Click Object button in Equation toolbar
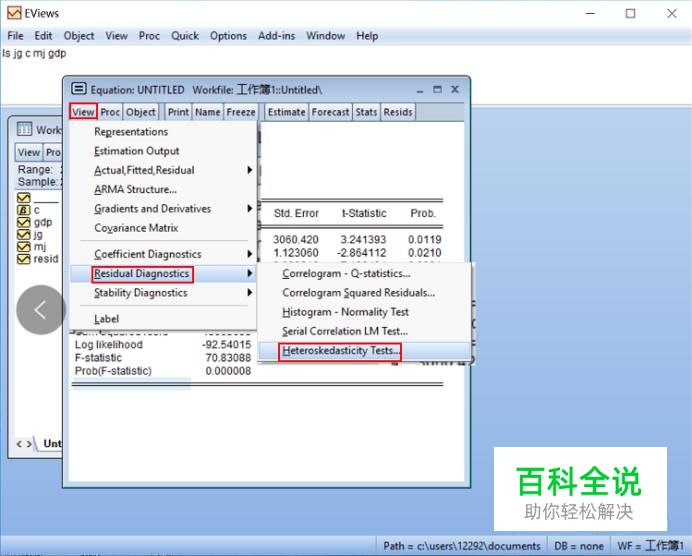Viewport: 692px width, 556px height. pos(141,112)
